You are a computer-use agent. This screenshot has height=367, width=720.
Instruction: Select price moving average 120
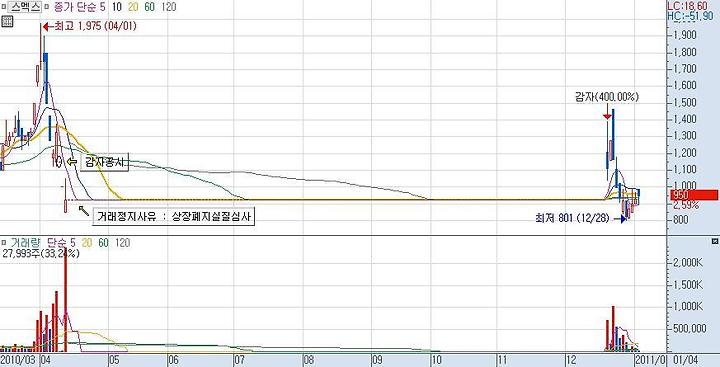click(168, 7)
